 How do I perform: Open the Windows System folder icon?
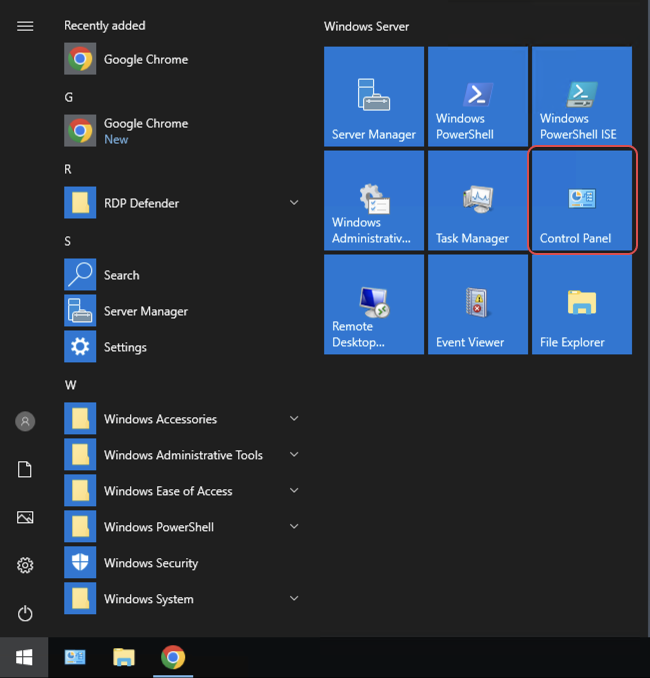tap(80, 598)
